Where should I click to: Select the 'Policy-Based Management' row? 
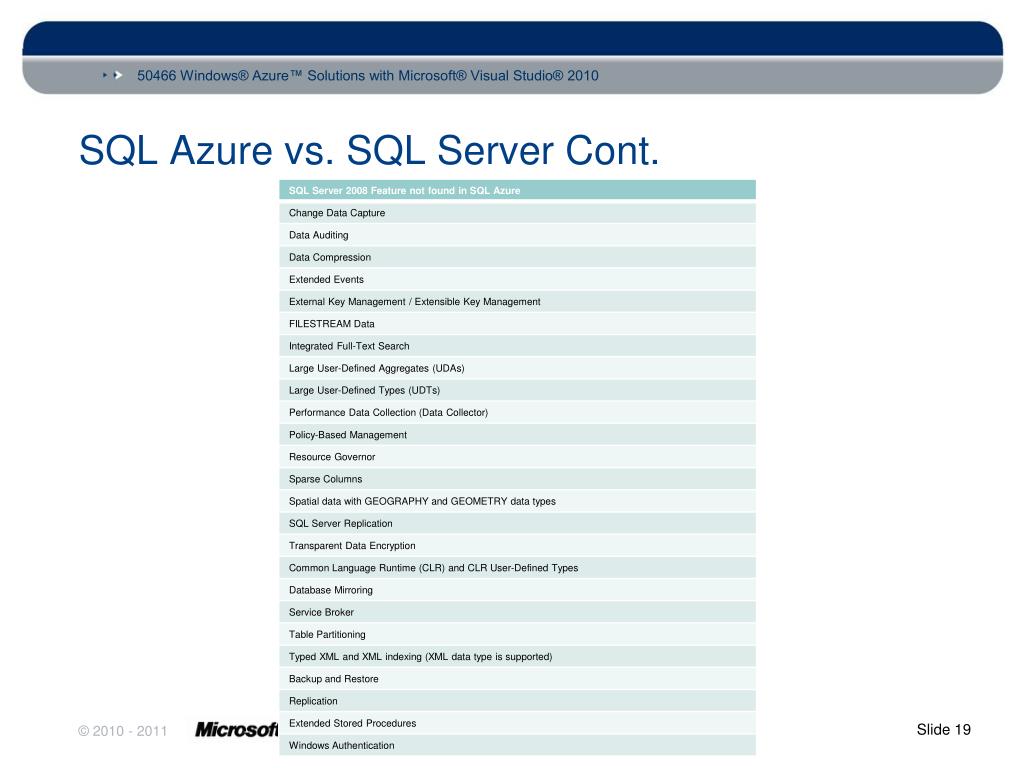[517, 435]
